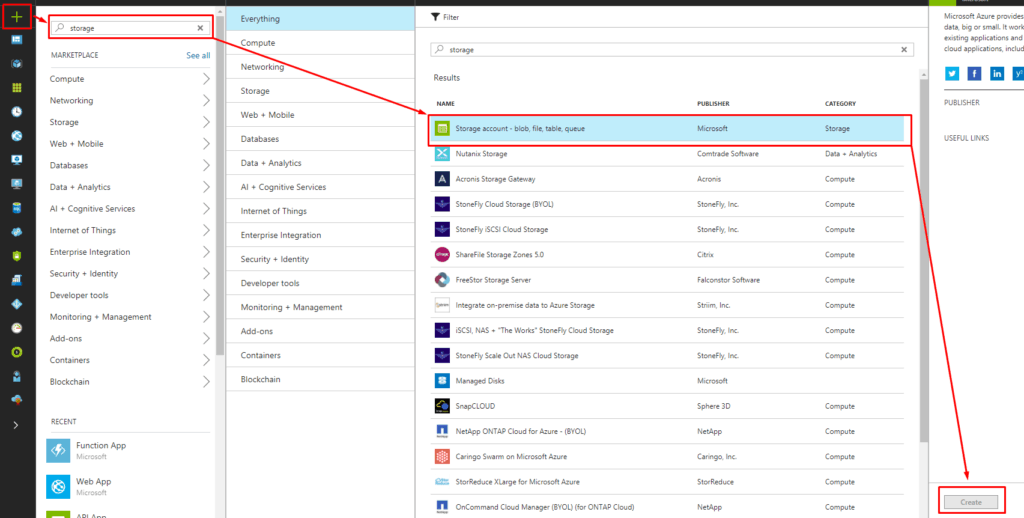Screen dimensions: 1024x518
Task: Click in the left storage search field
Action: 131,28
